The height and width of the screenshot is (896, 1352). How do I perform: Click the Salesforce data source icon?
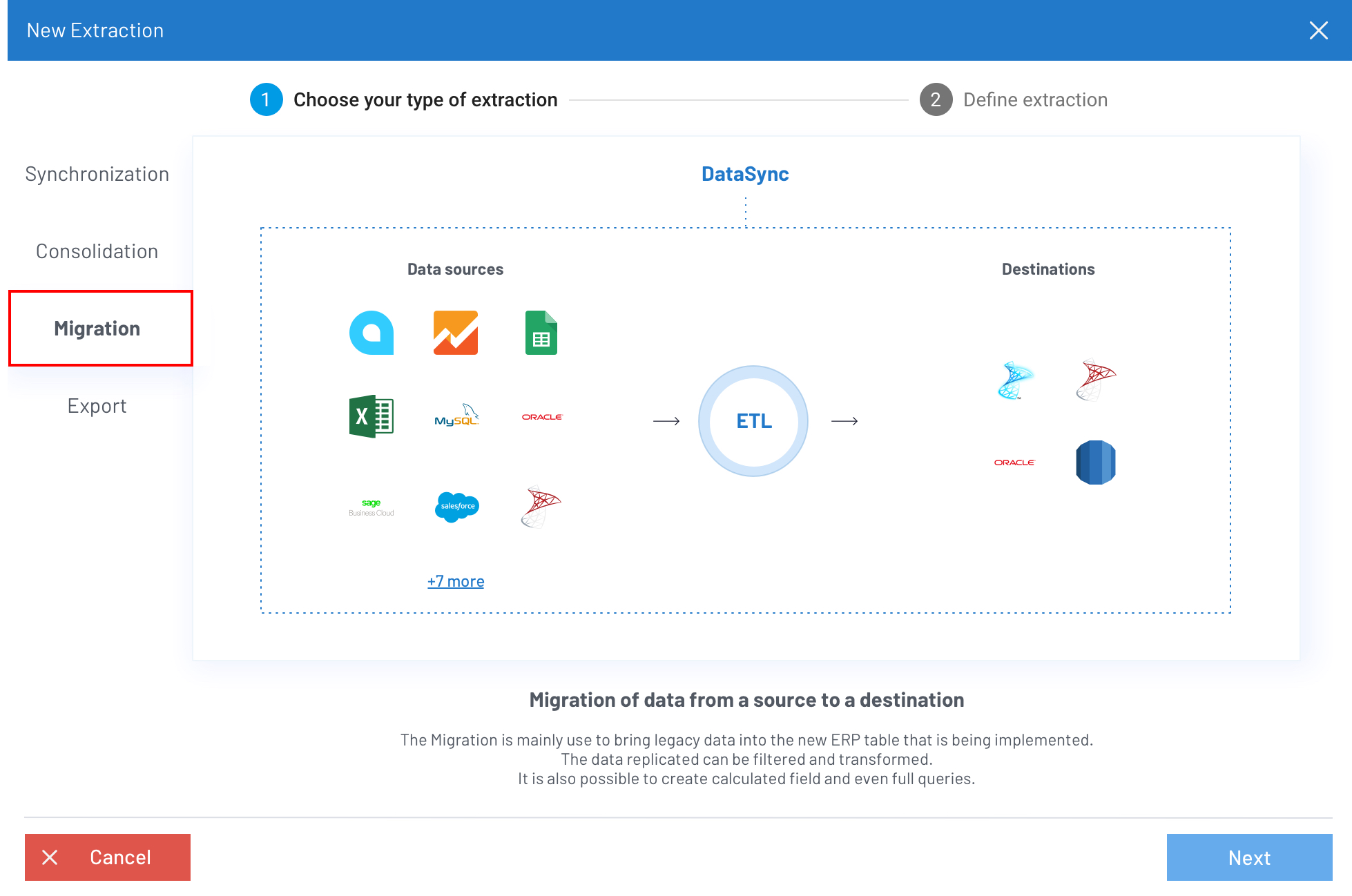[456, 507]
